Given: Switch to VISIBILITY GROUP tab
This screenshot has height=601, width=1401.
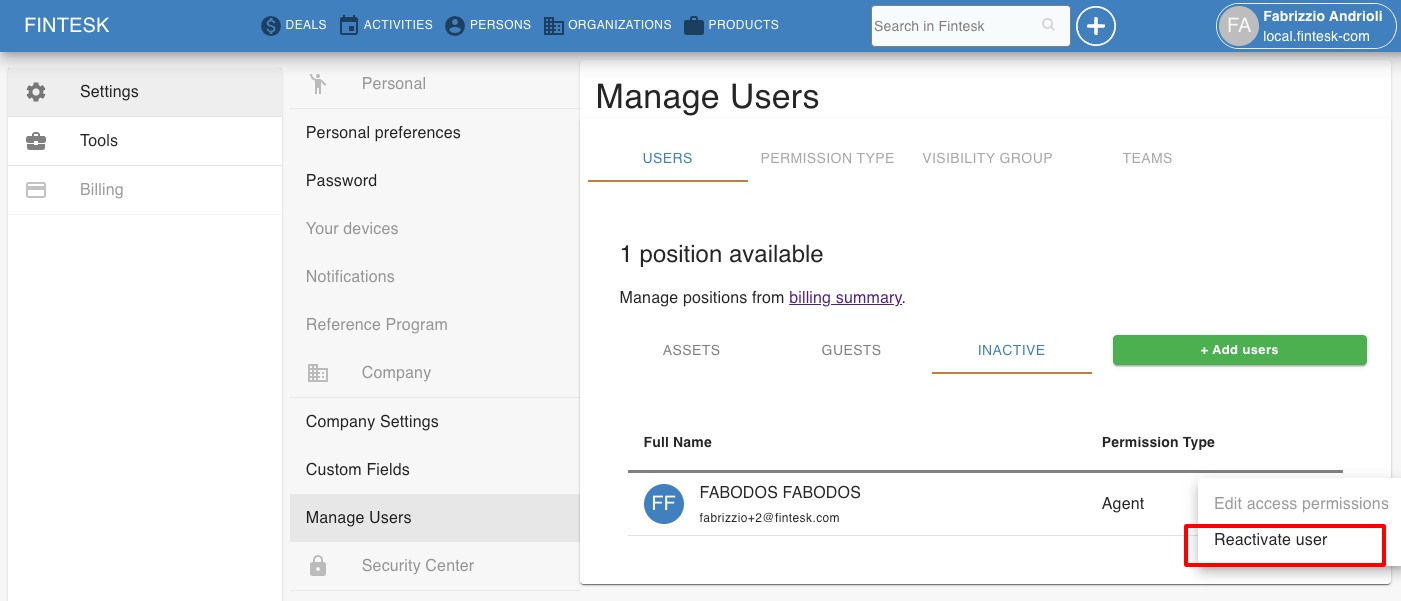Looking at the screenshot, I should (x=987, y=158).
